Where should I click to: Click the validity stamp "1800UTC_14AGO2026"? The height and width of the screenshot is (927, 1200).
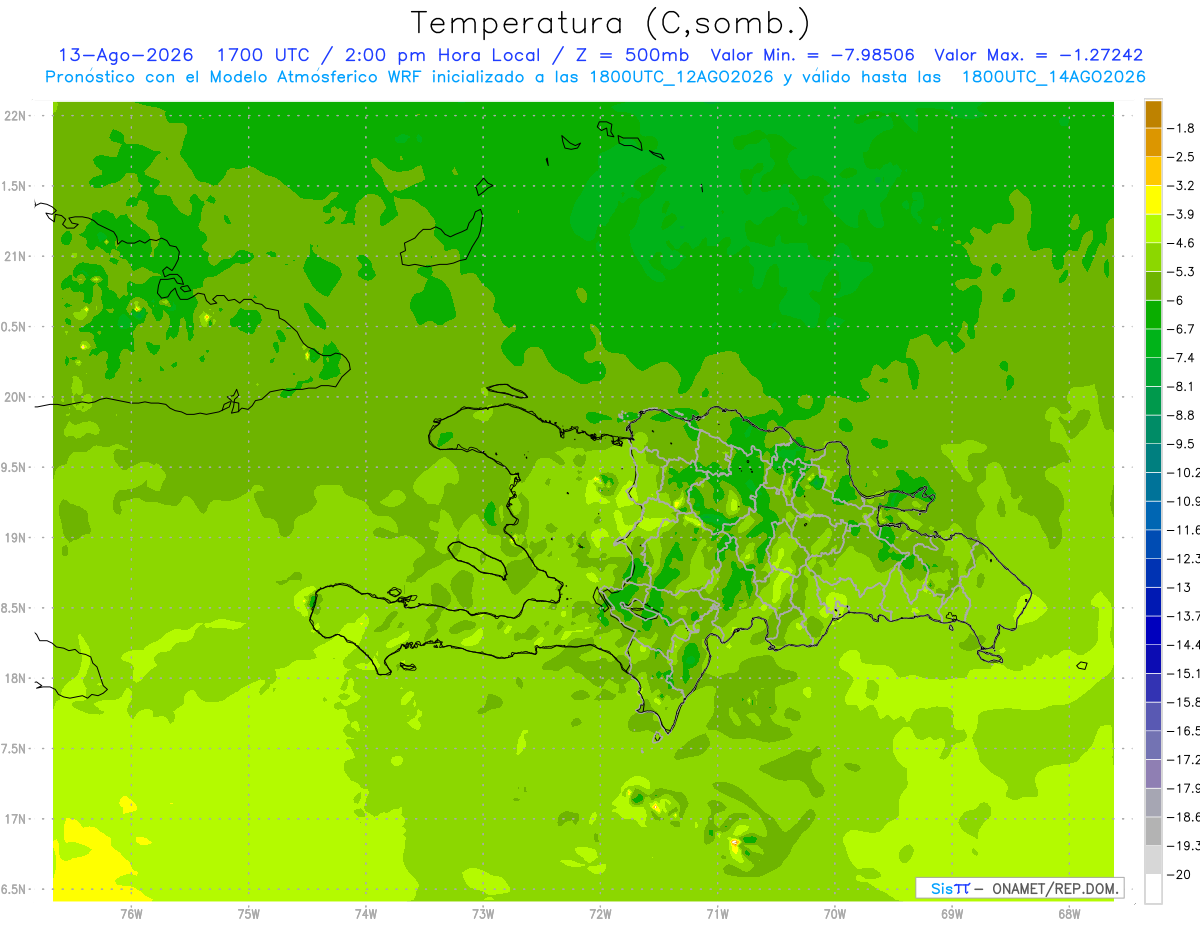click(x=1053, y=77)
